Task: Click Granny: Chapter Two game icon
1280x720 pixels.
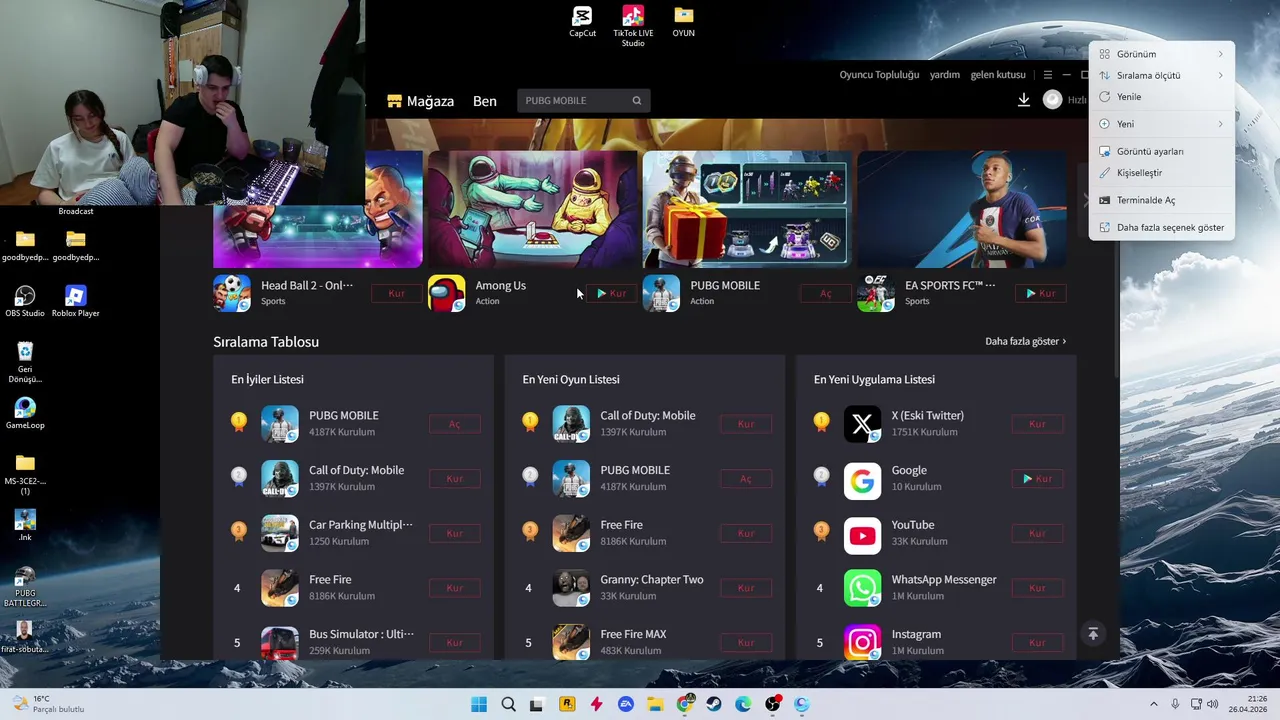Action: [x=571, y=588]
